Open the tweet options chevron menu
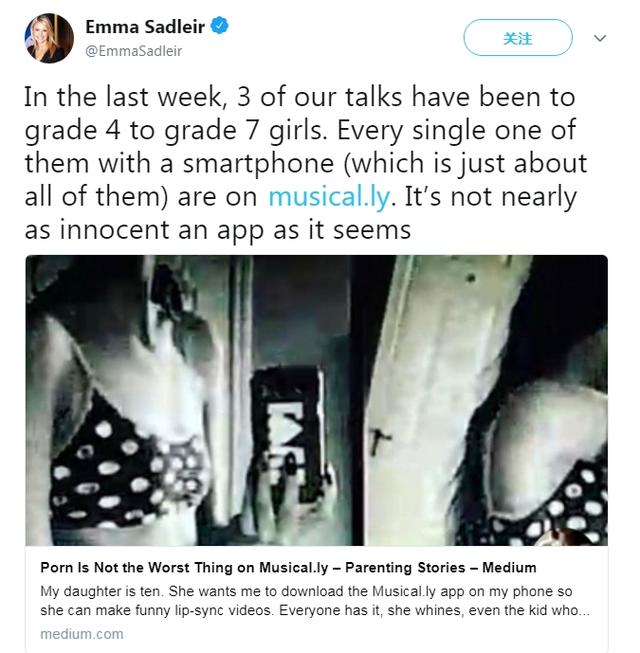640x653 pixels. click(600, 39)
